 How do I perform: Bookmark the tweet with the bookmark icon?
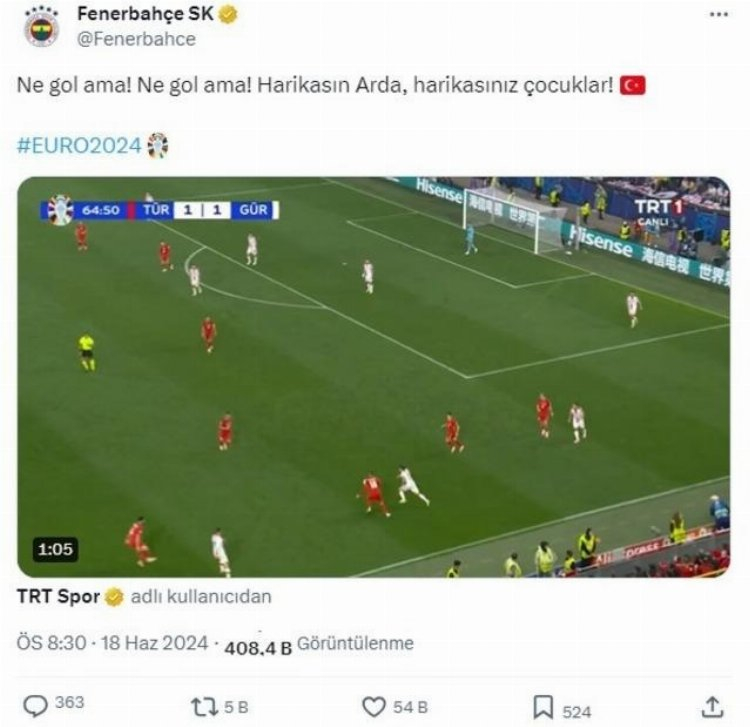[x=543, y=707]
